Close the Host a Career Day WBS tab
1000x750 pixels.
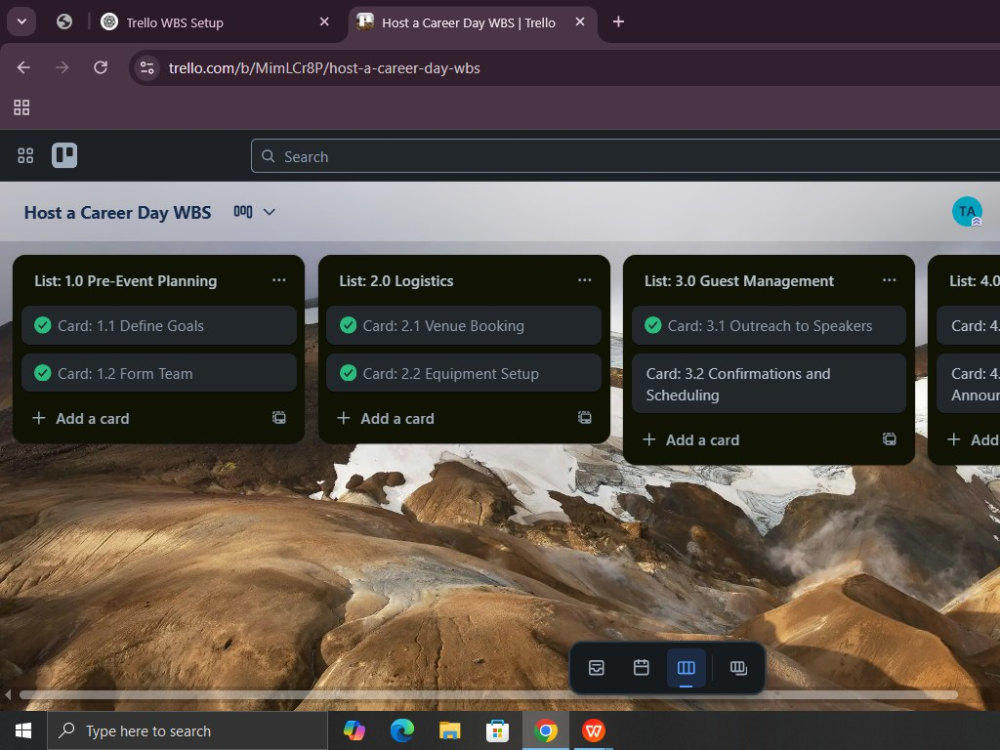580,22
